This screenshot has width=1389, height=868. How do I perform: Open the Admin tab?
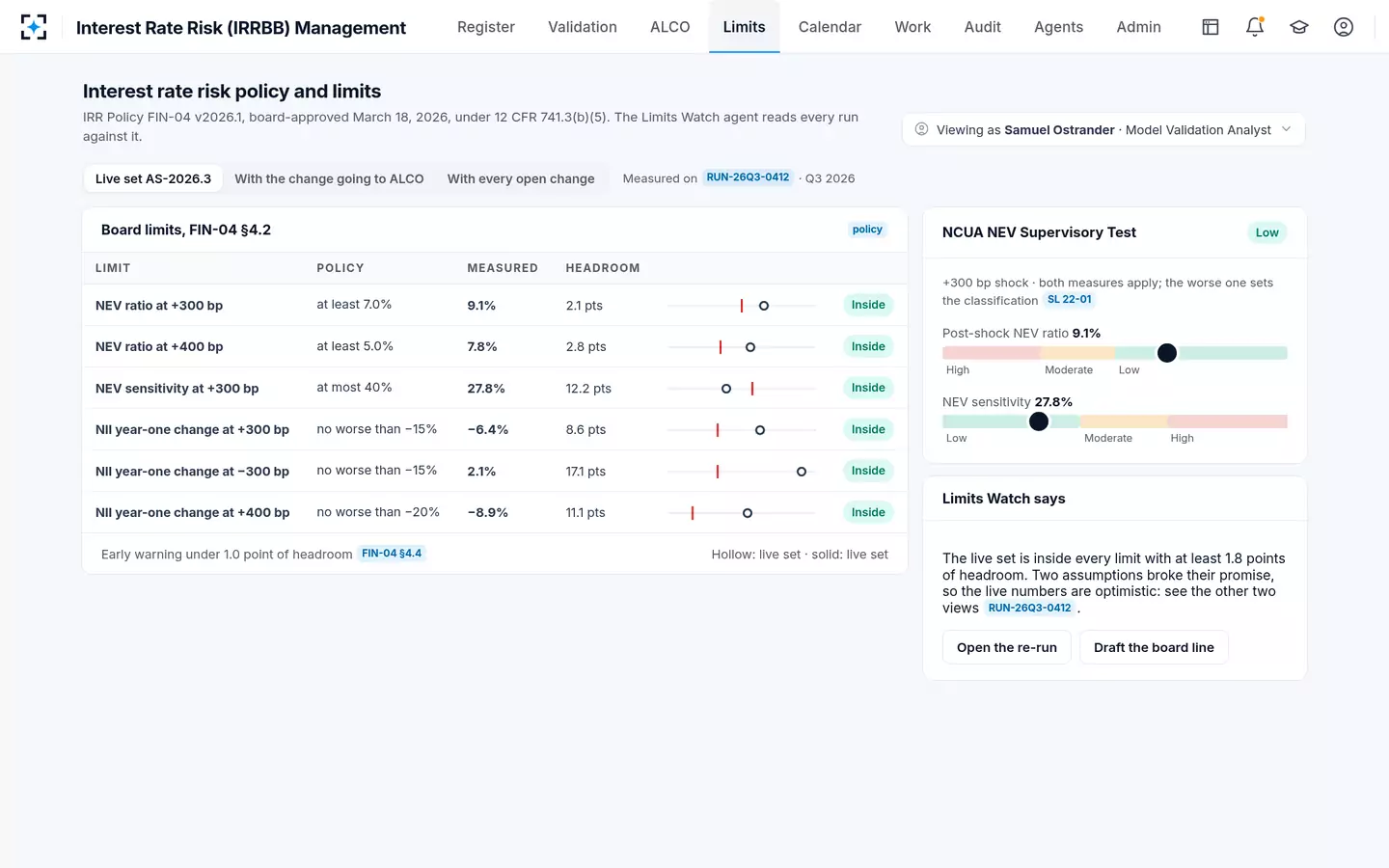(x=1138, y=27)
